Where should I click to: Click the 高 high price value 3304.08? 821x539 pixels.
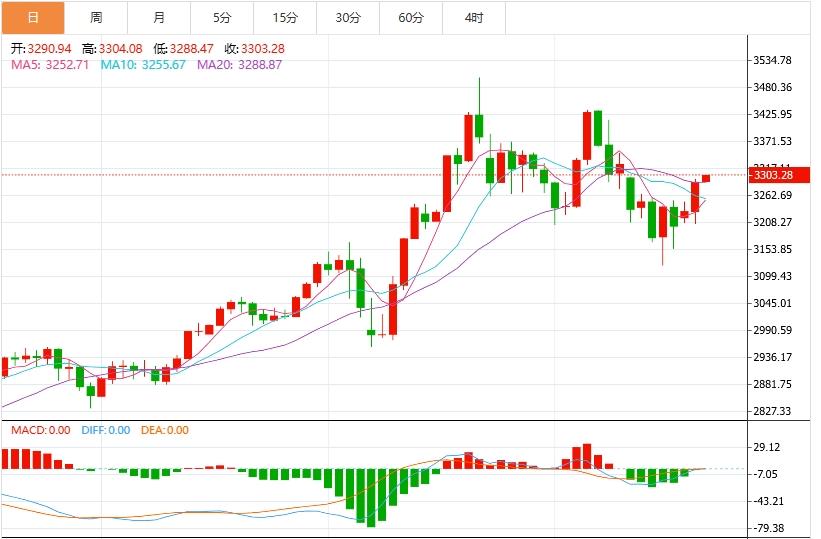(119, 48)
